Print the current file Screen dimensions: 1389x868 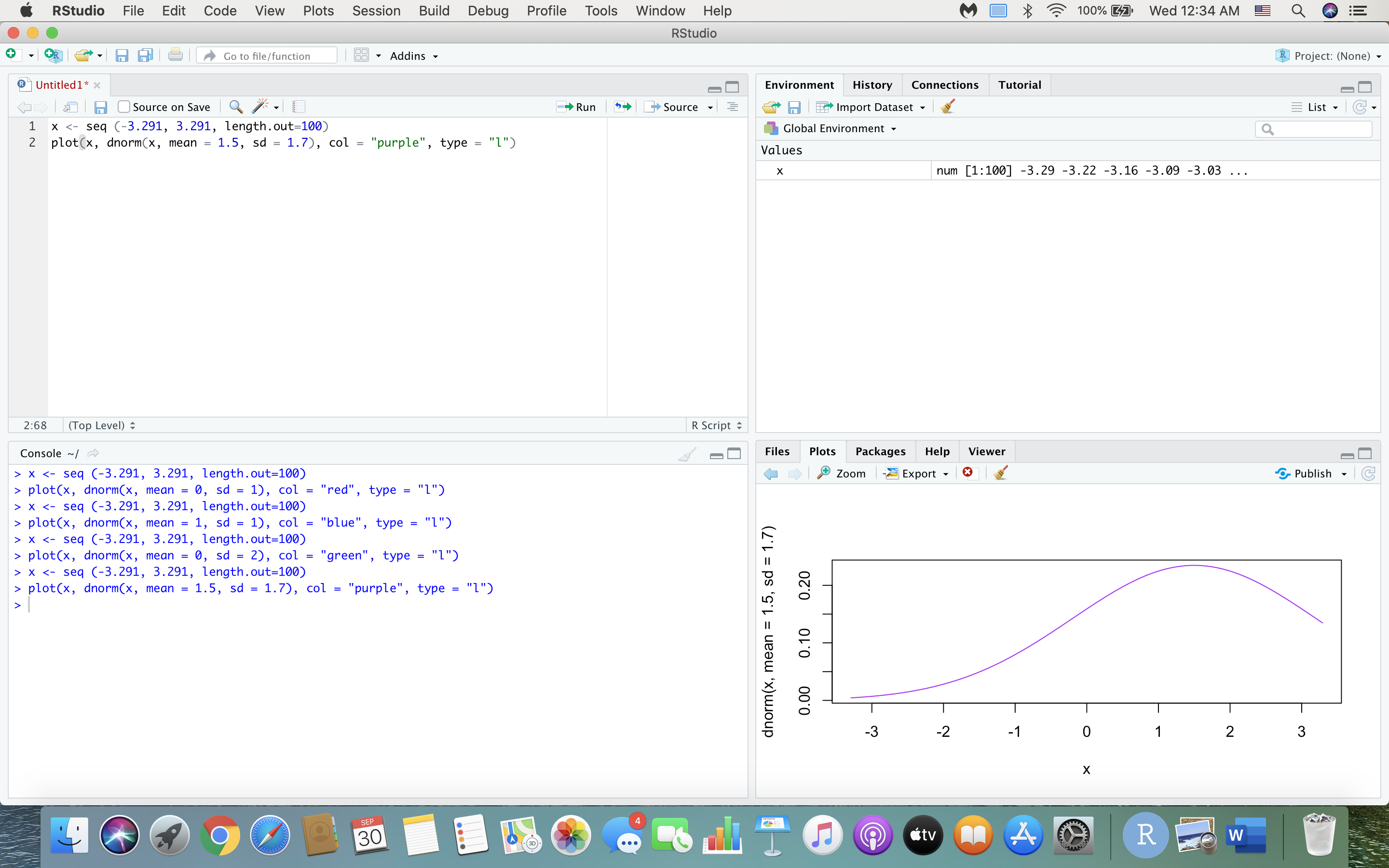tap(175, 54)
